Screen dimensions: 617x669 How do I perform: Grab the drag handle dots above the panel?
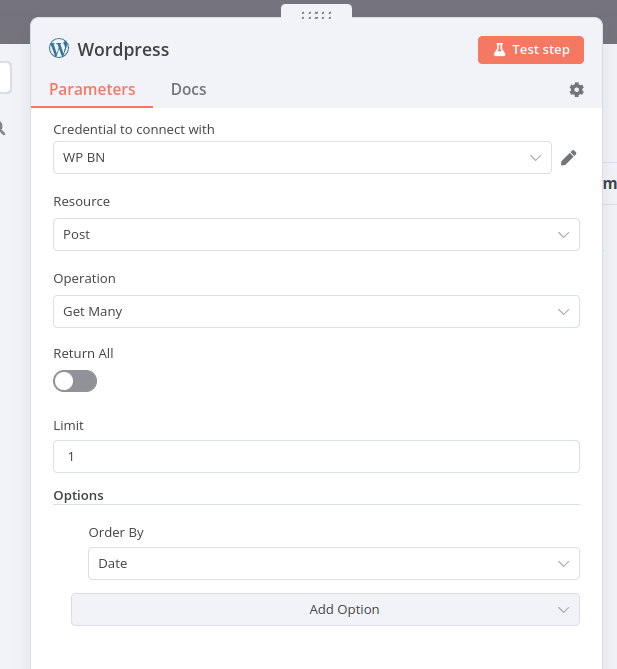316,16
